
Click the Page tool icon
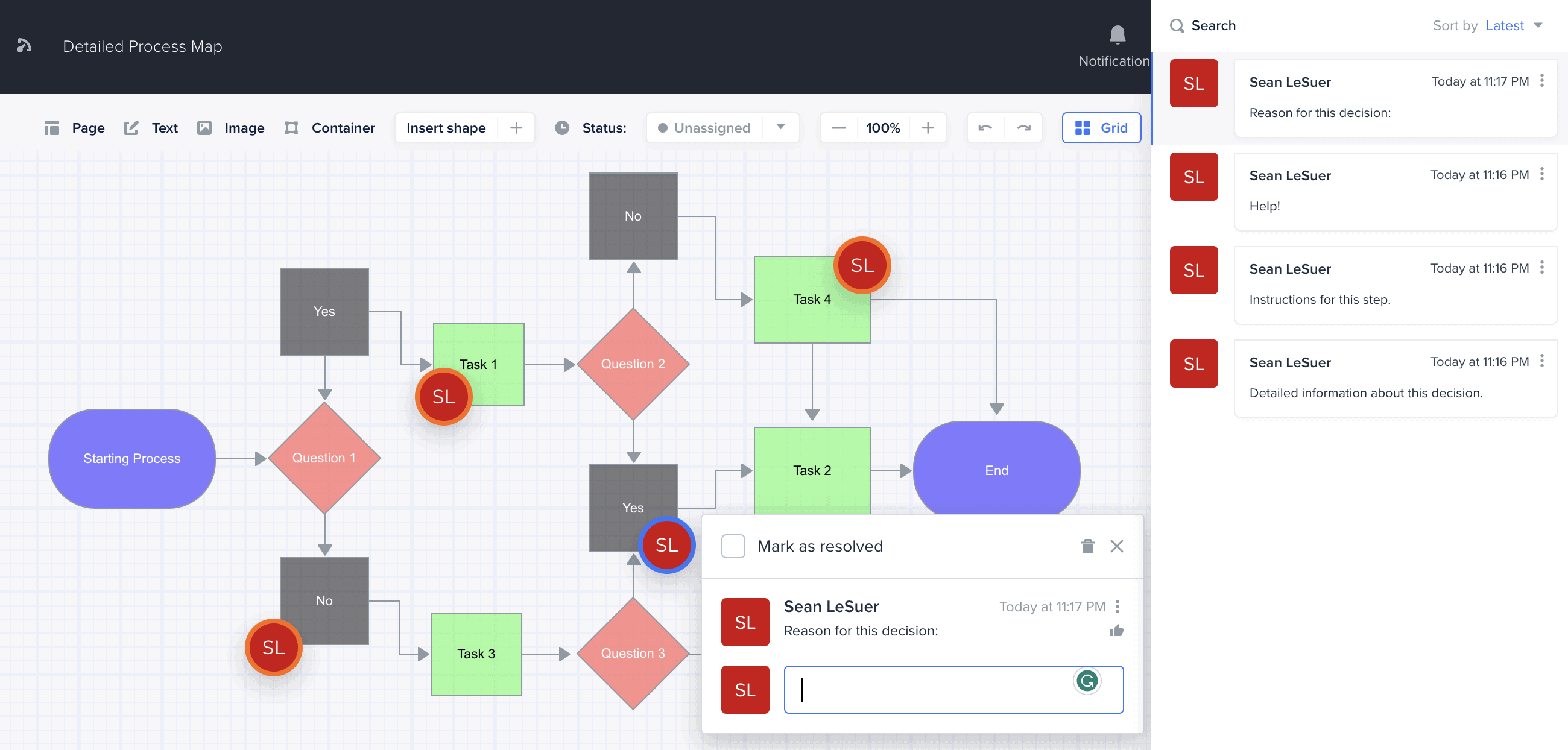click(52, 128)
